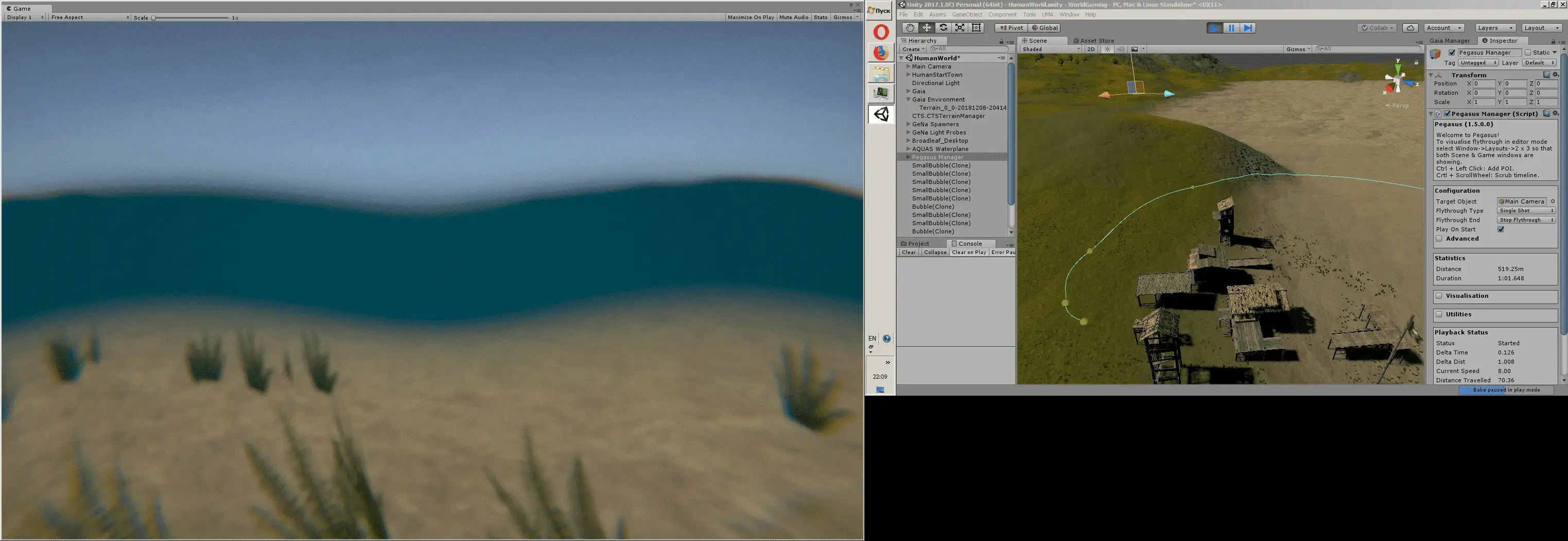This screenshot has height=541, width=1568.
Task: Click the Play button in Unity
Action: tap(1214, 28)
